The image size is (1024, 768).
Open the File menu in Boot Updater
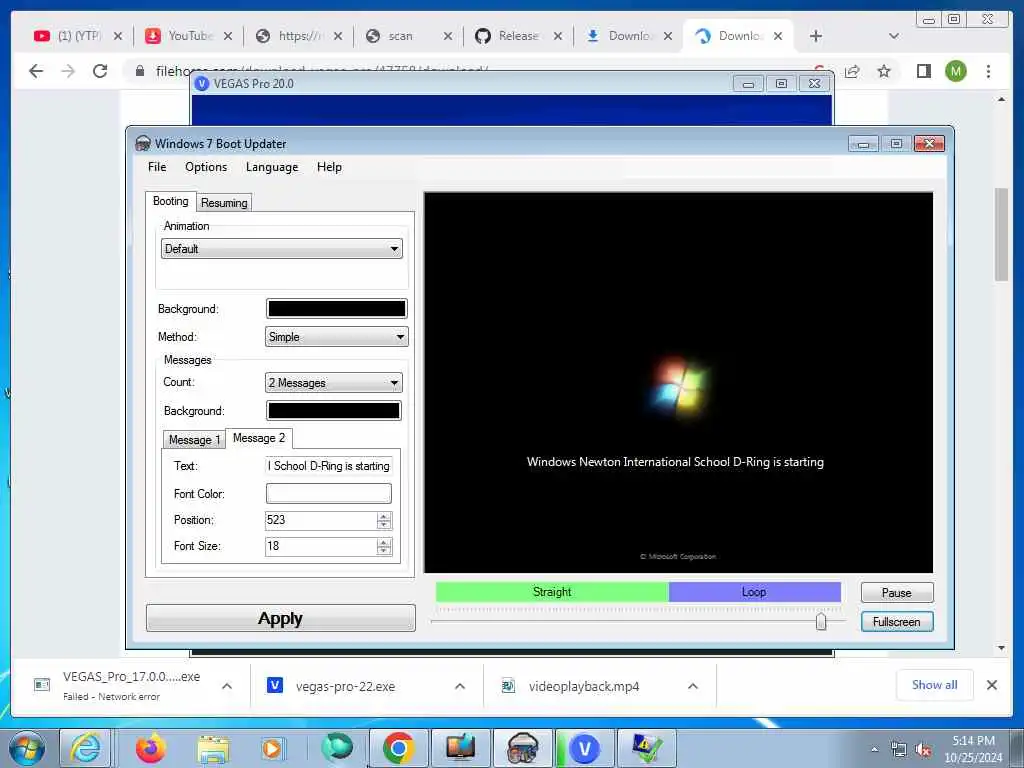157,167
